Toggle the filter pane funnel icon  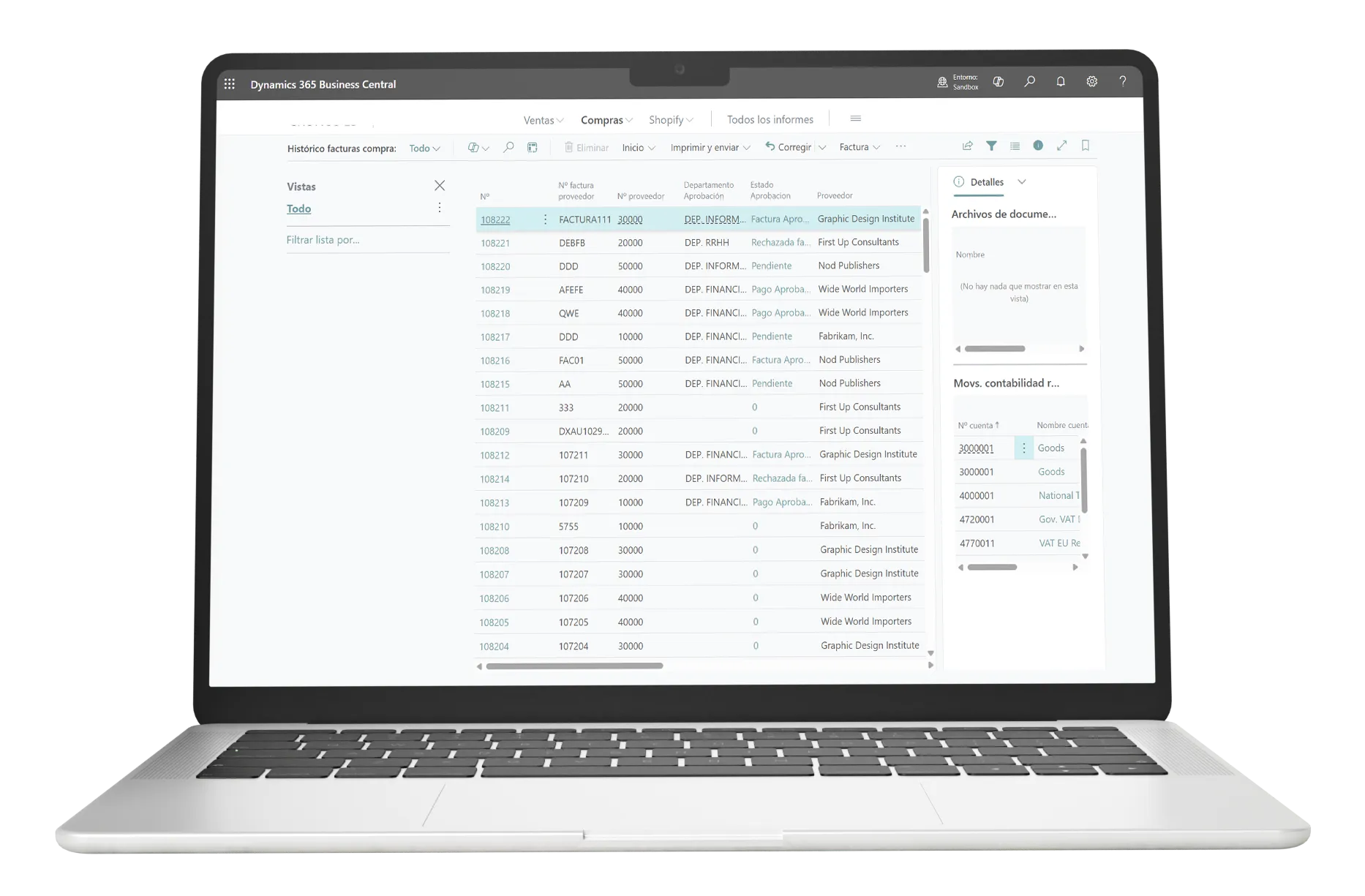[991, 146]
